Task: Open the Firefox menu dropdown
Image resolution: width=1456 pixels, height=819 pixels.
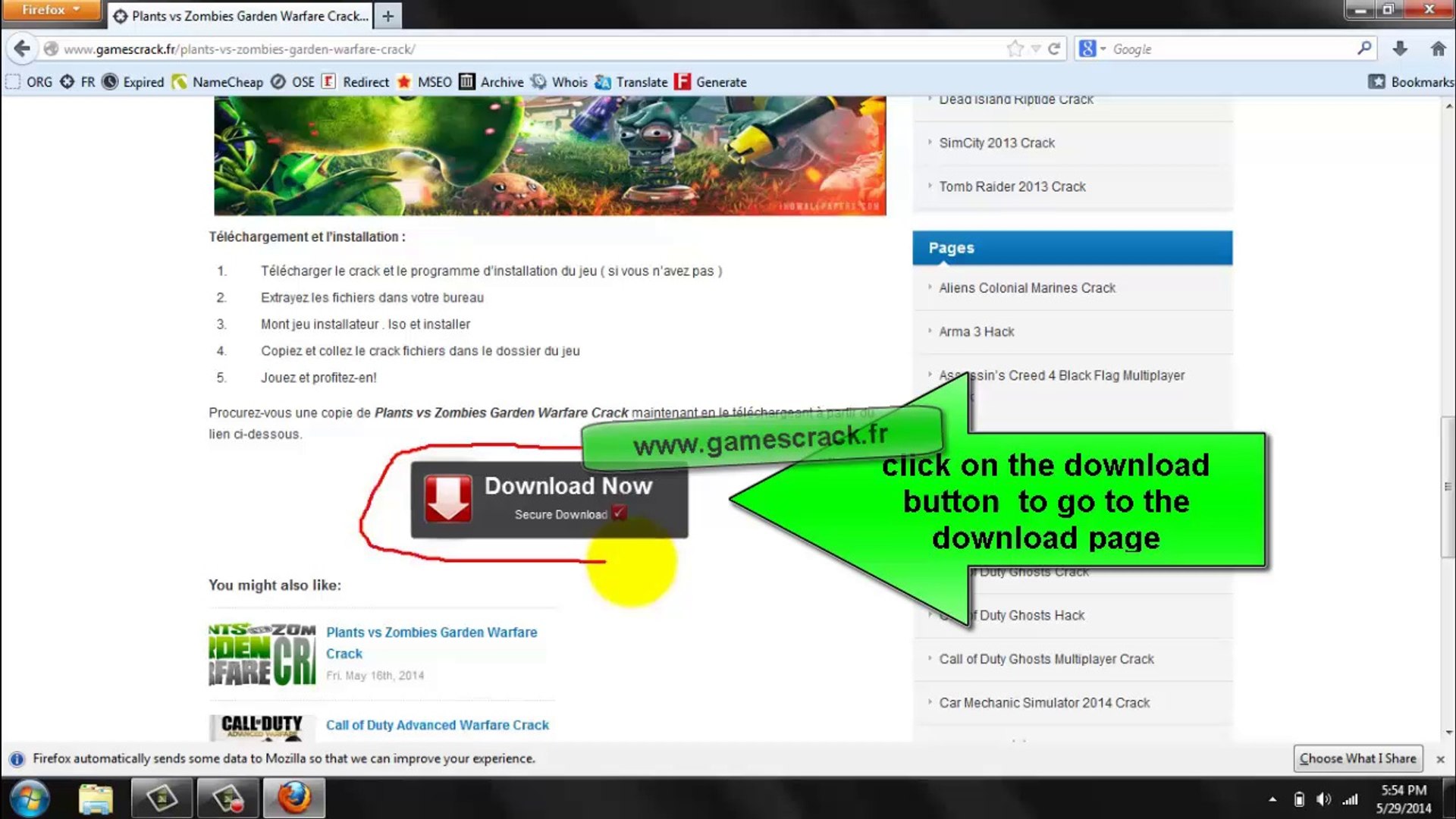Action: pyautogui.click(x=51, y=10)
